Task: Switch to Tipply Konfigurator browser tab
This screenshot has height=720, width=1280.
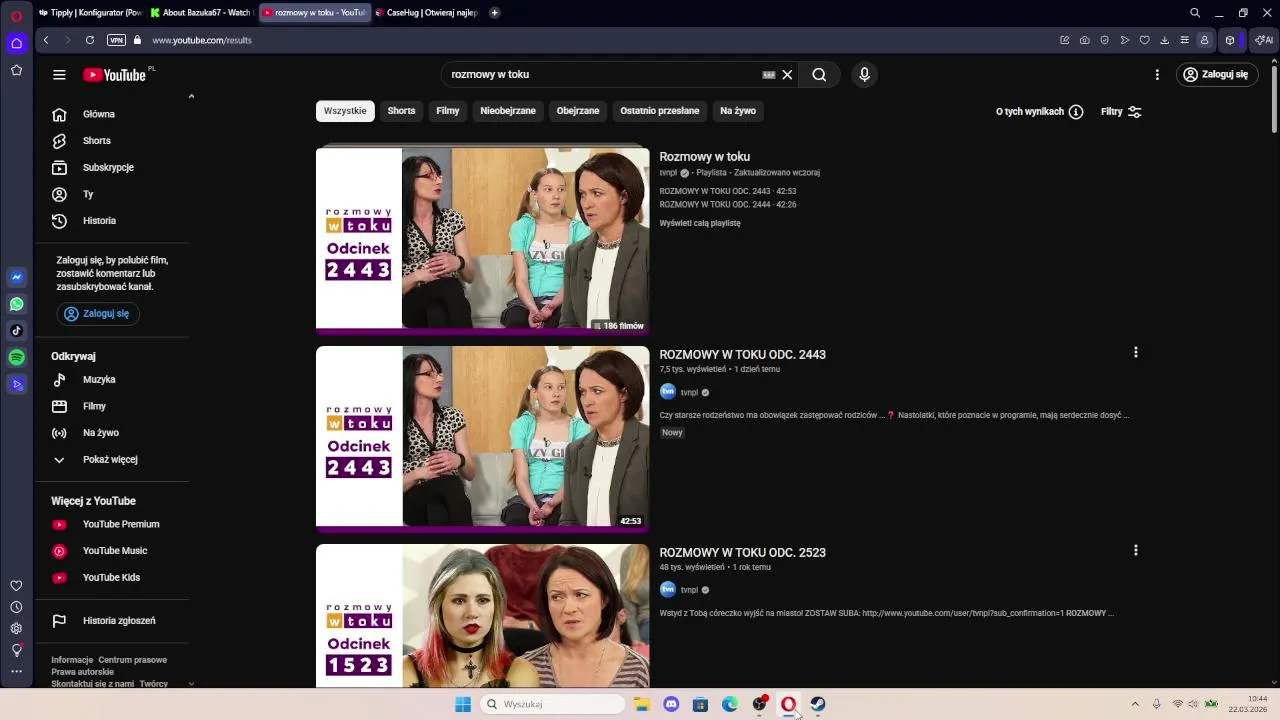Action: pos(90,13)
